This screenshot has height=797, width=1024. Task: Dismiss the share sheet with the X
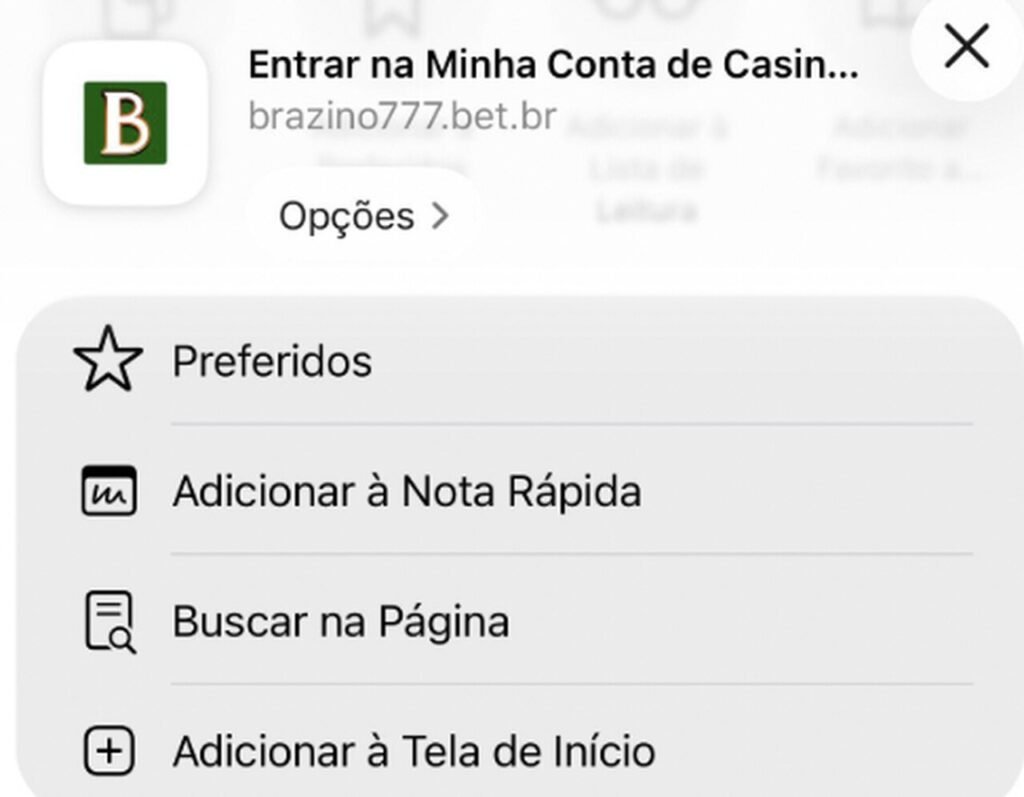(x=965, y=45)
